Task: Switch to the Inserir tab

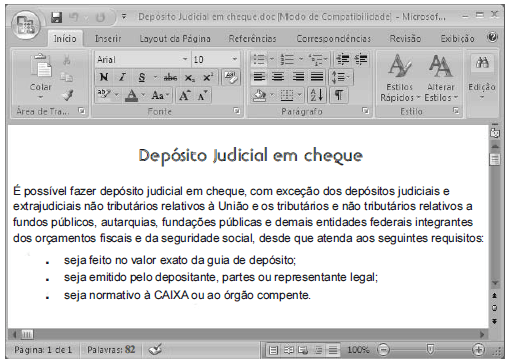Action: [108, 39]
